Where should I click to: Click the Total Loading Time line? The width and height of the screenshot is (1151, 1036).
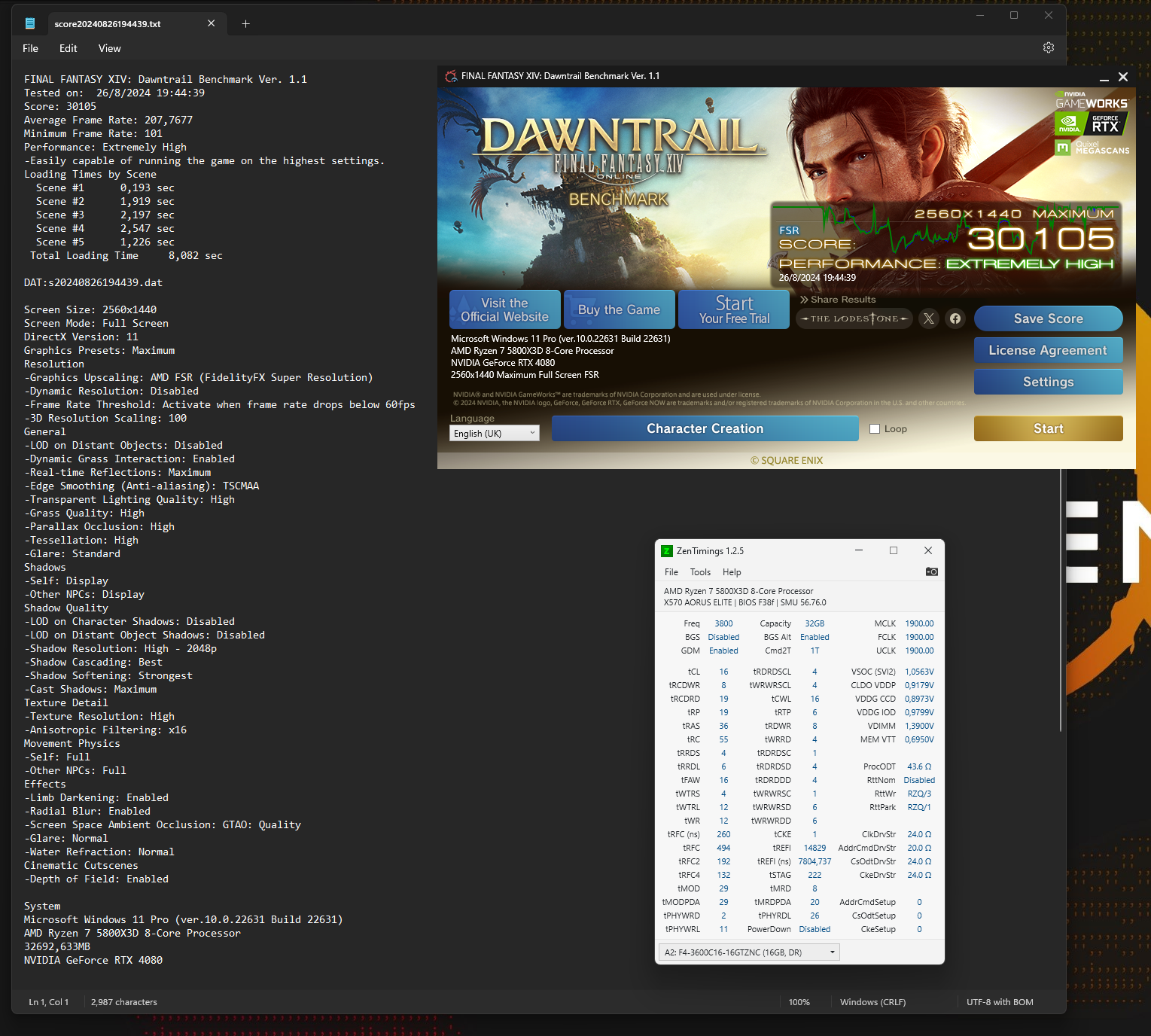coord(126,255)
